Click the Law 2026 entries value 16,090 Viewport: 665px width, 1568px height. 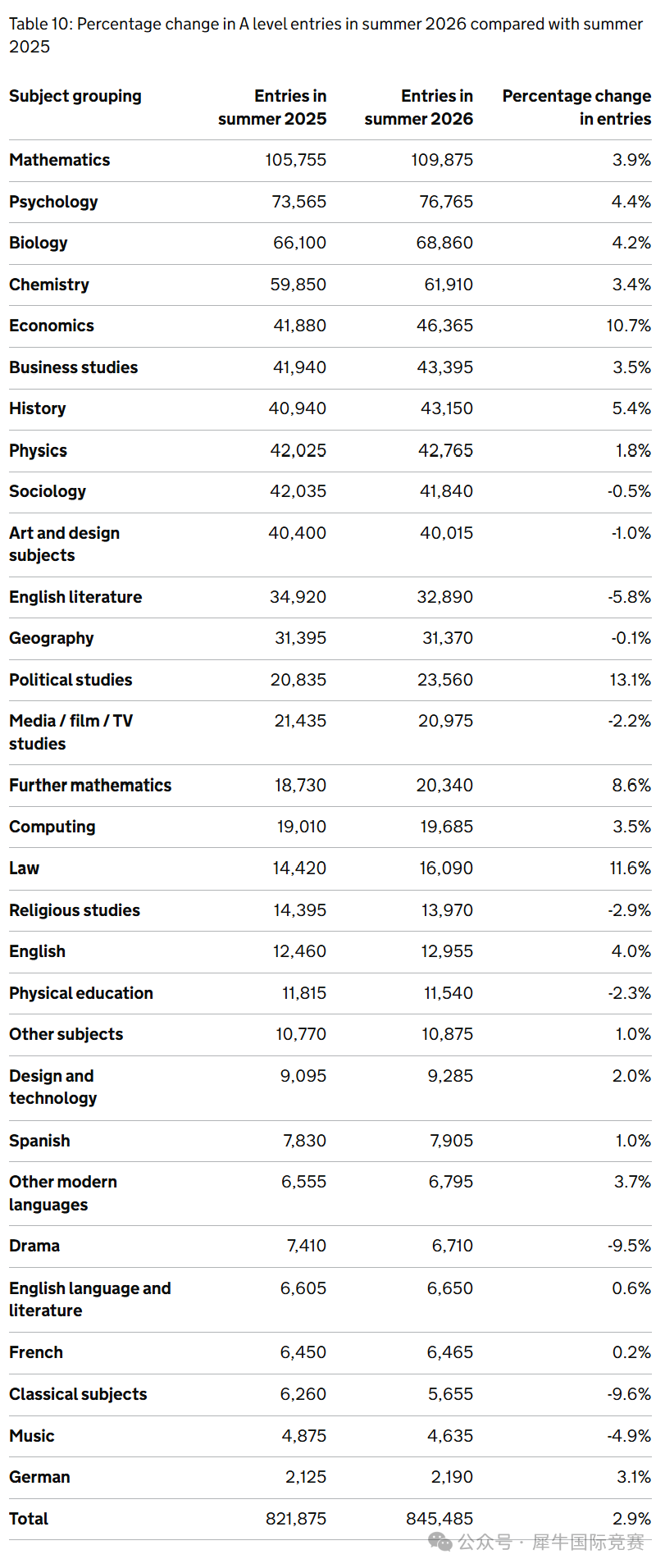click(x=446, y=868)
